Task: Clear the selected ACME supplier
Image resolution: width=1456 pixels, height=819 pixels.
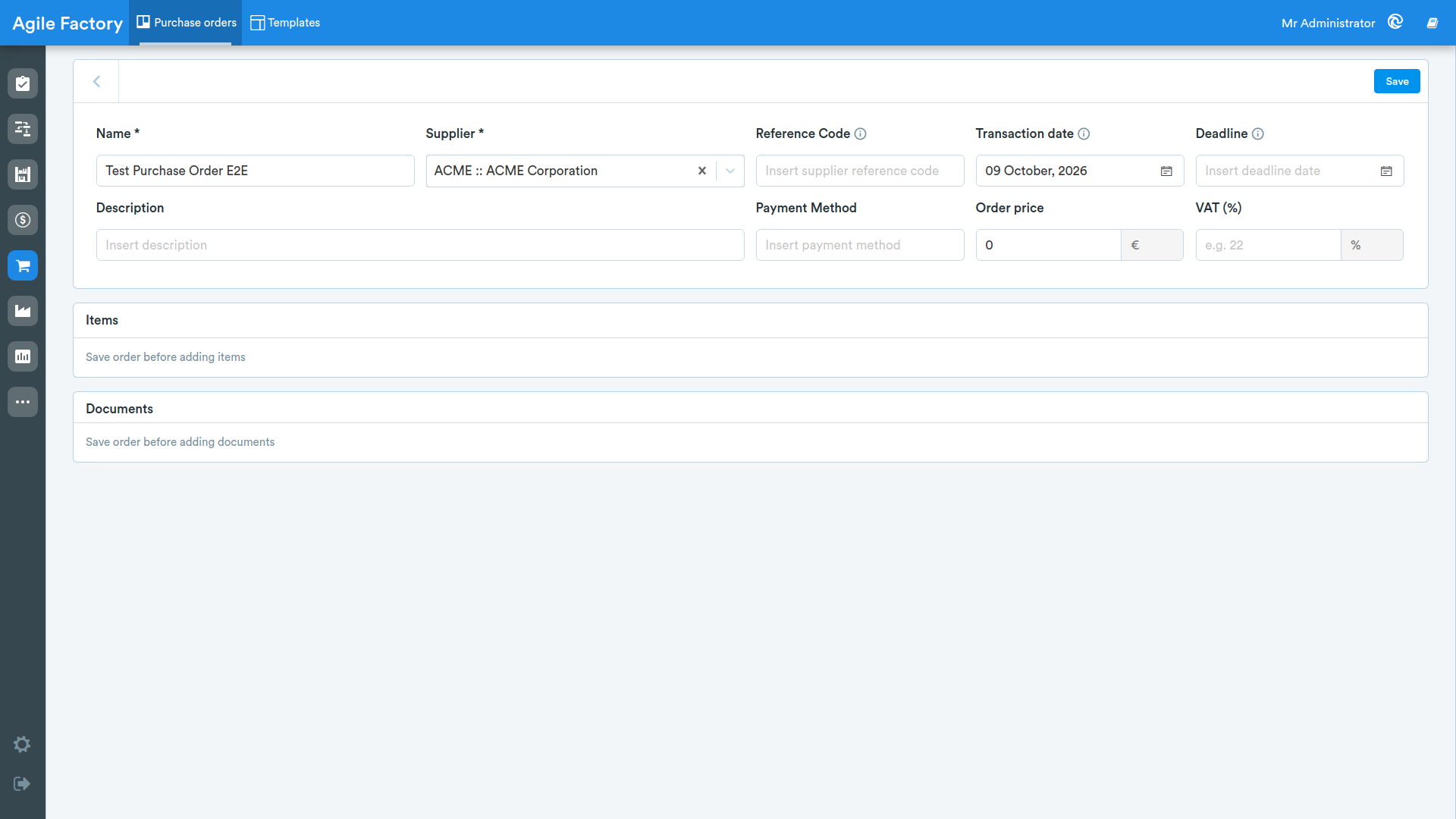Action: 702,171
